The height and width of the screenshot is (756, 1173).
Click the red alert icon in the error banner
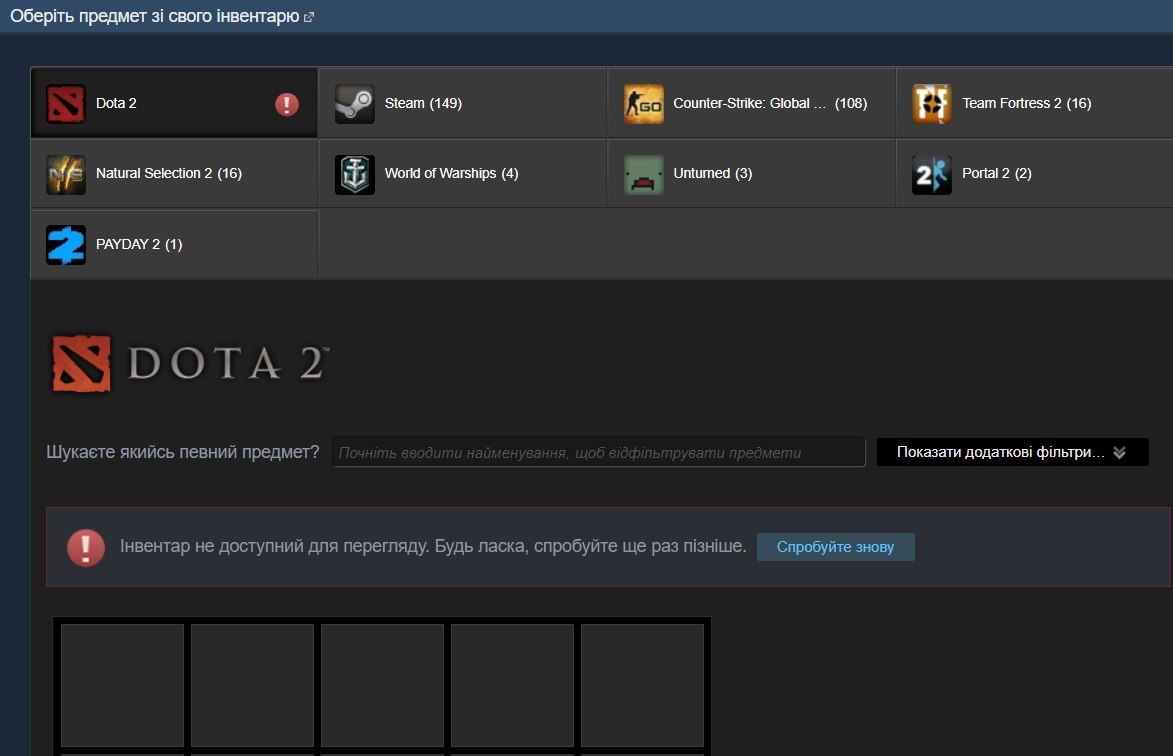click(86, 547)
